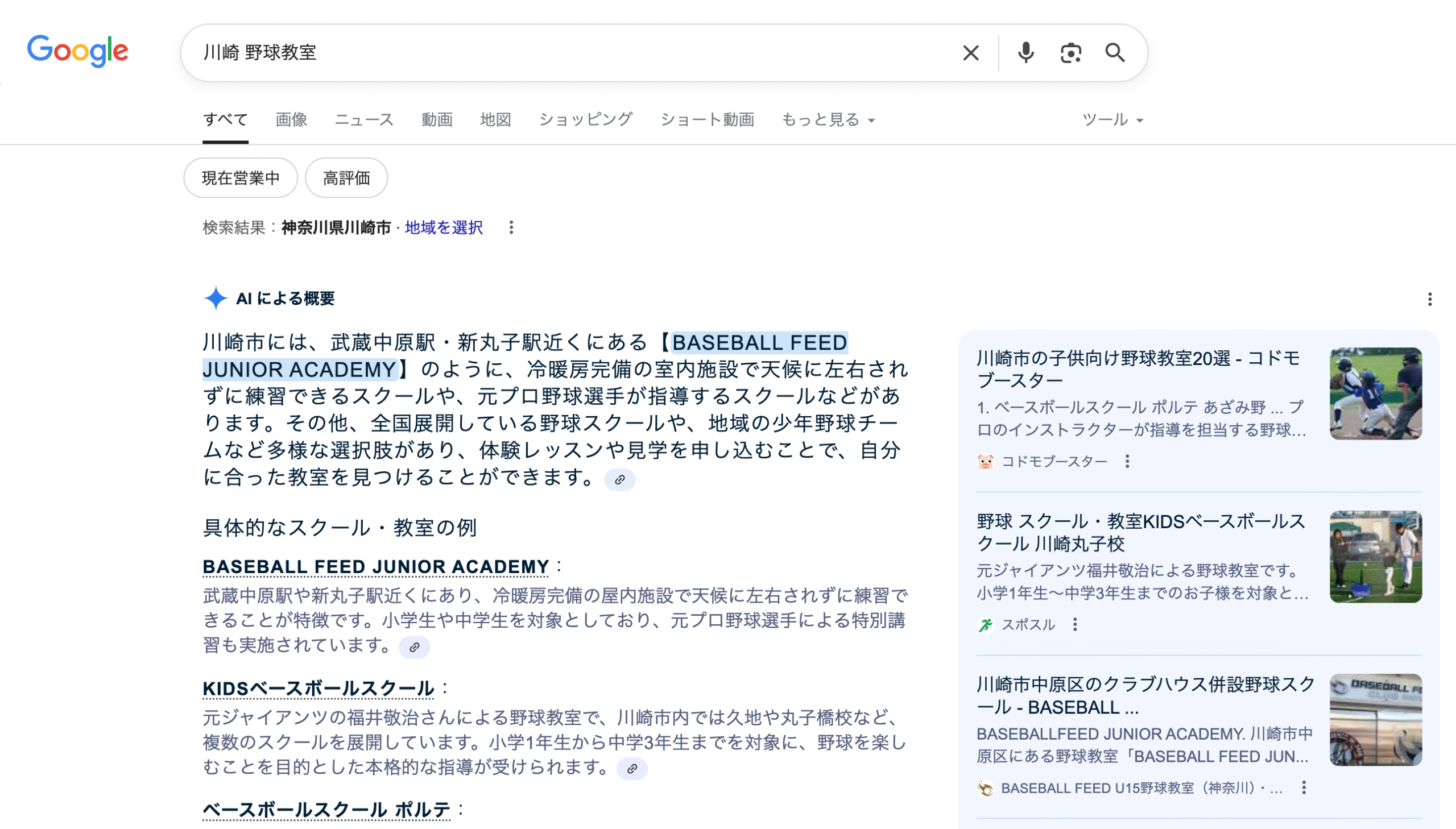Click the magnifying glass search button
The width and height of the screenshot is (1456, 829).
pyautogui.click(x=1114, y=53)
